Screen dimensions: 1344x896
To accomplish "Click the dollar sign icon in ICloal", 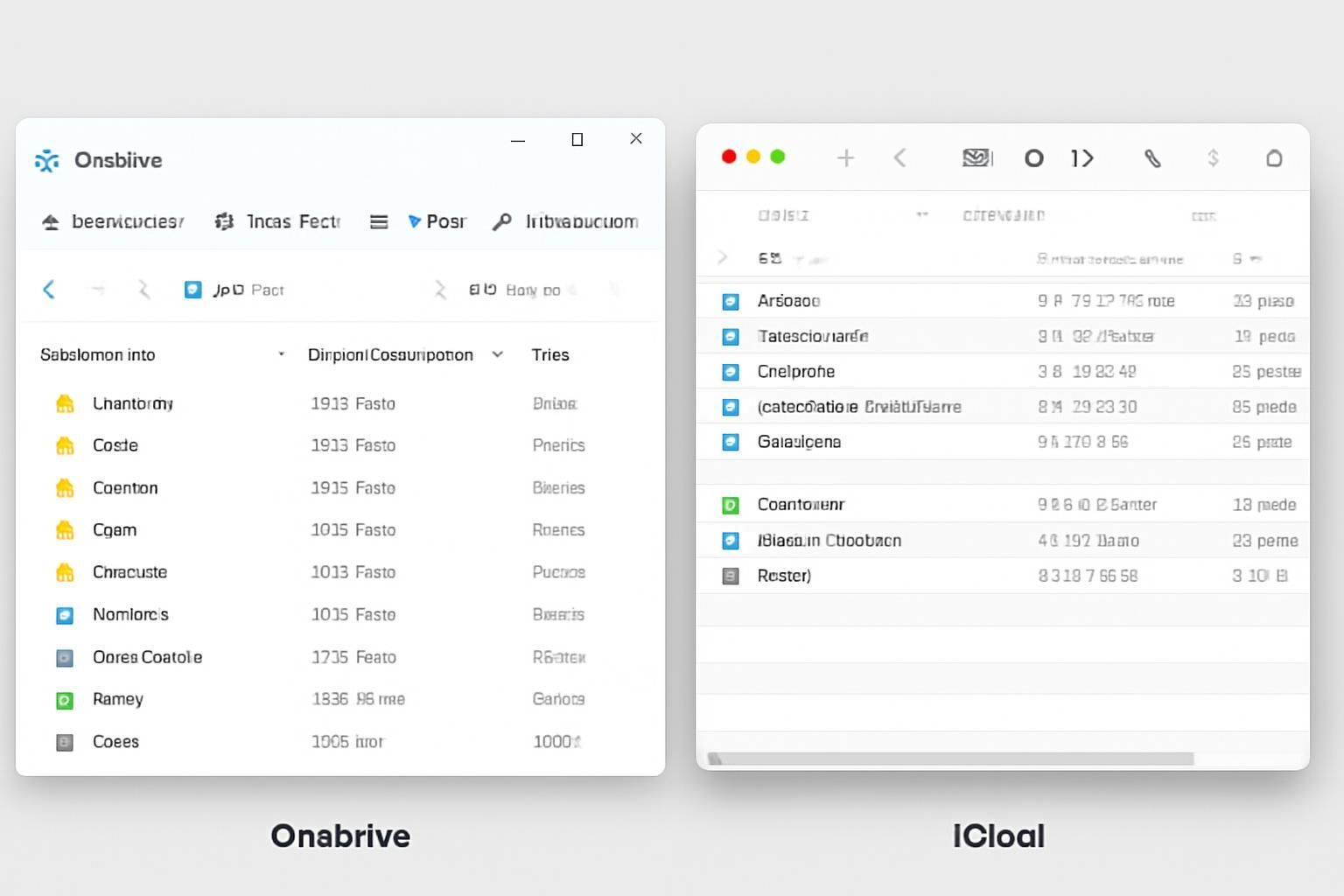I will coord(1213,158).
